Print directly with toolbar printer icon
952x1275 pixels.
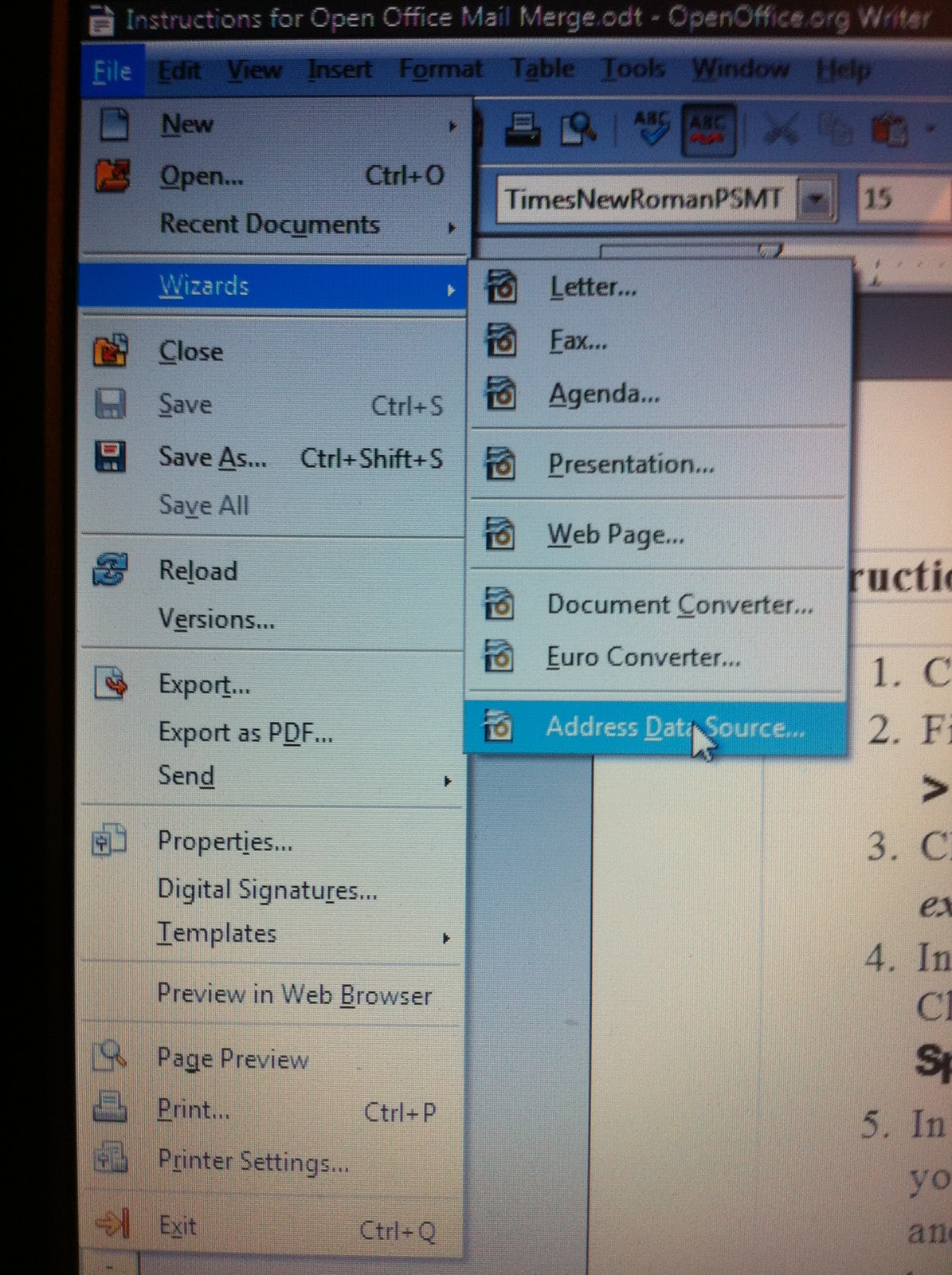(523, 129)
